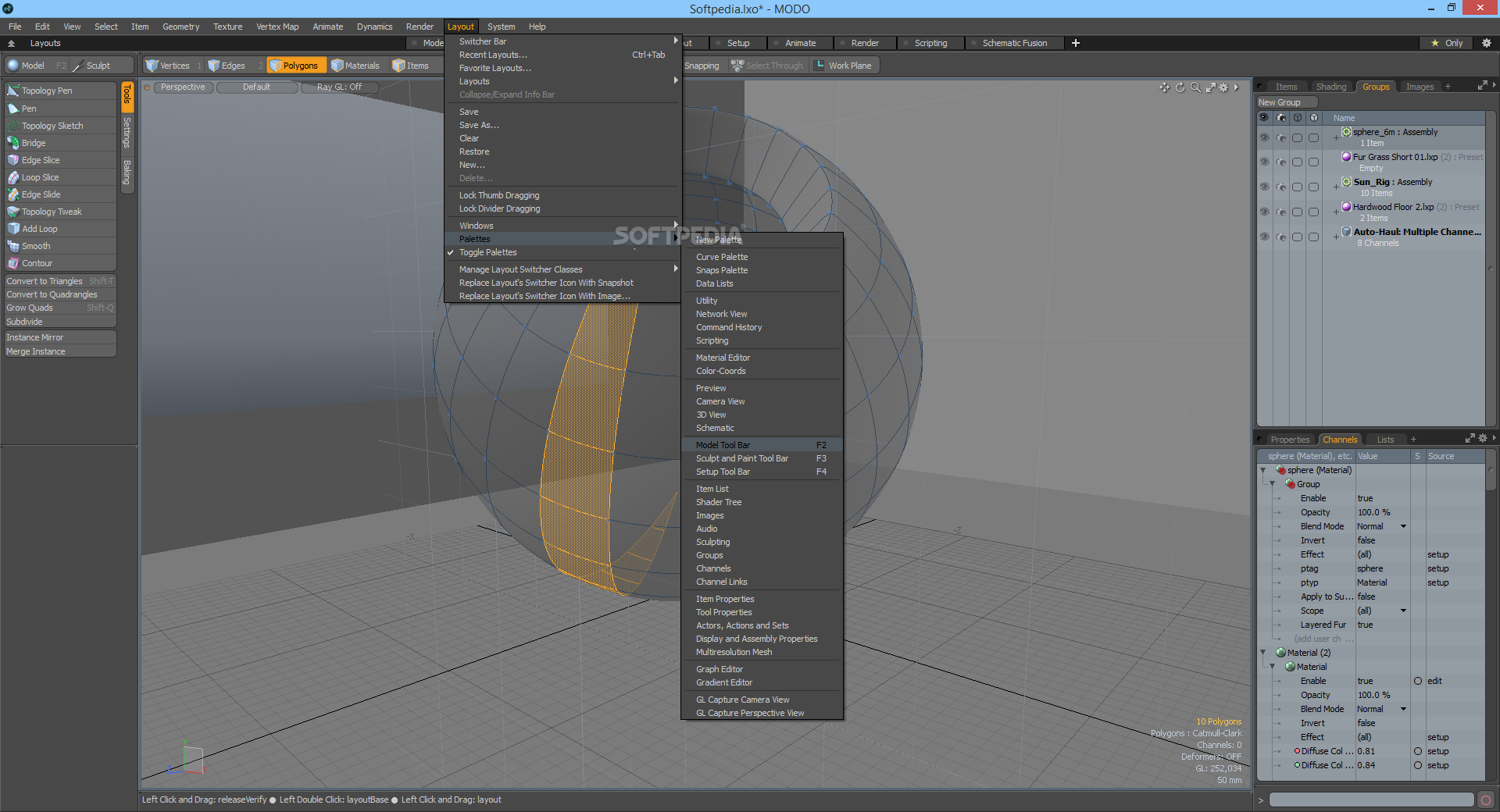Toggle the Only favorites star button

1446,43
